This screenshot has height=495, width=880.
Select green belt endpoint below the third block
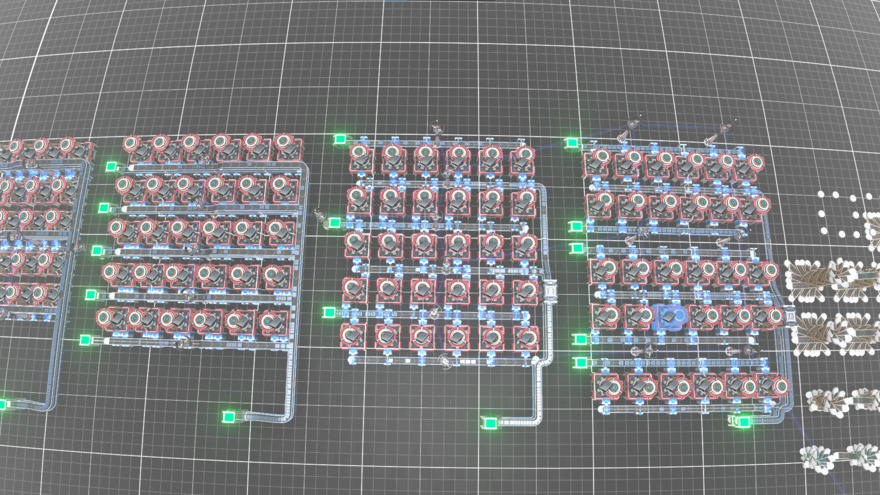[487, 423]
